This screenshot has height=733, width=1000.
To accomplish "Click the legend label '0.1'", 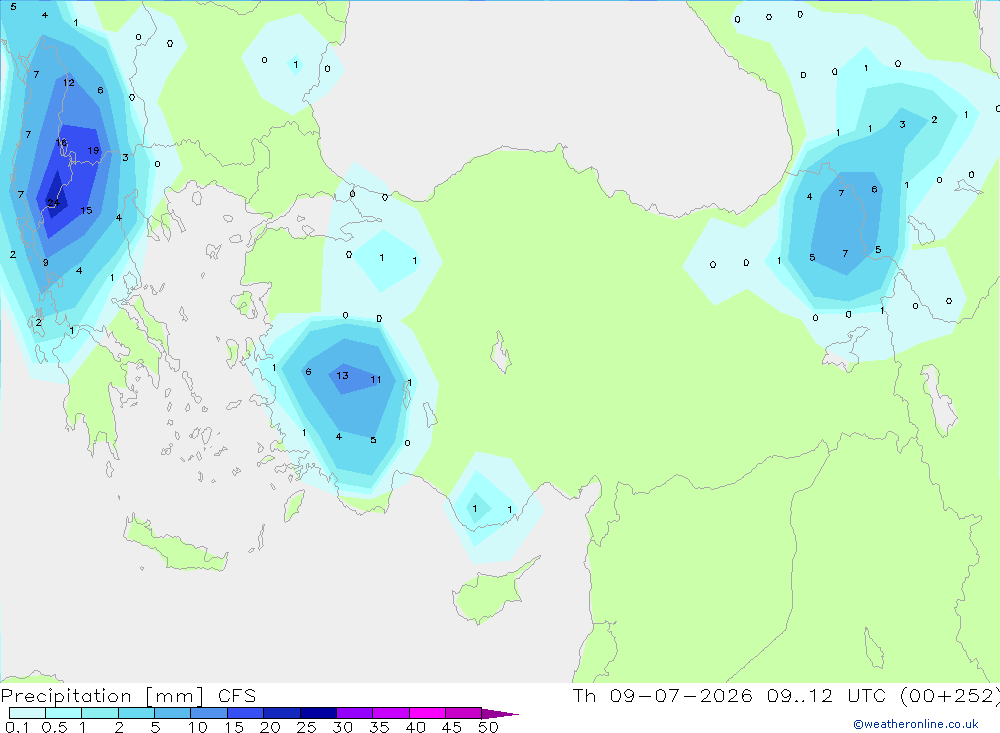I will [17, 727].
